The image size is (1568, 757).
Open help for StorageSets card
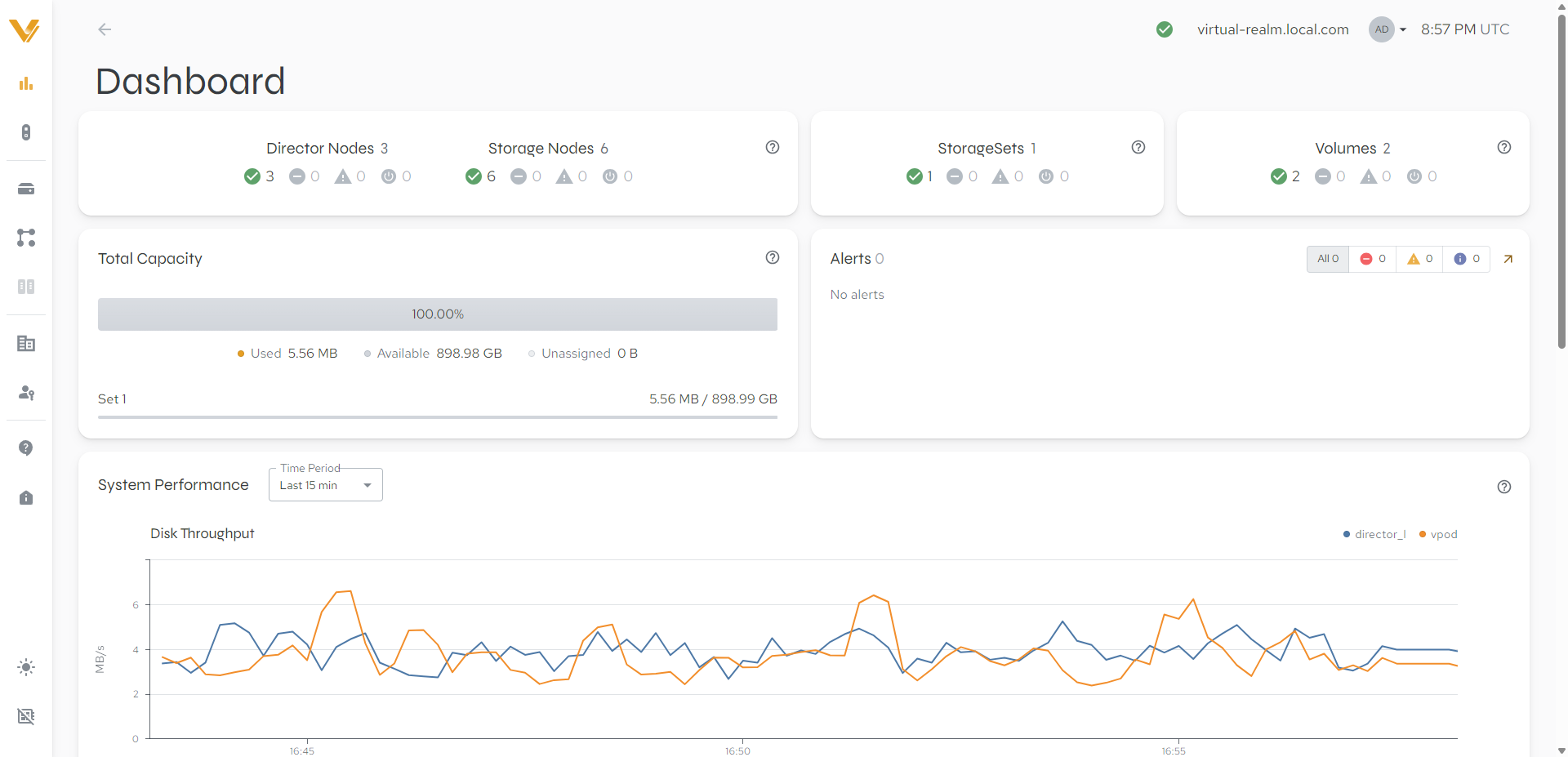pos(1138,147)
